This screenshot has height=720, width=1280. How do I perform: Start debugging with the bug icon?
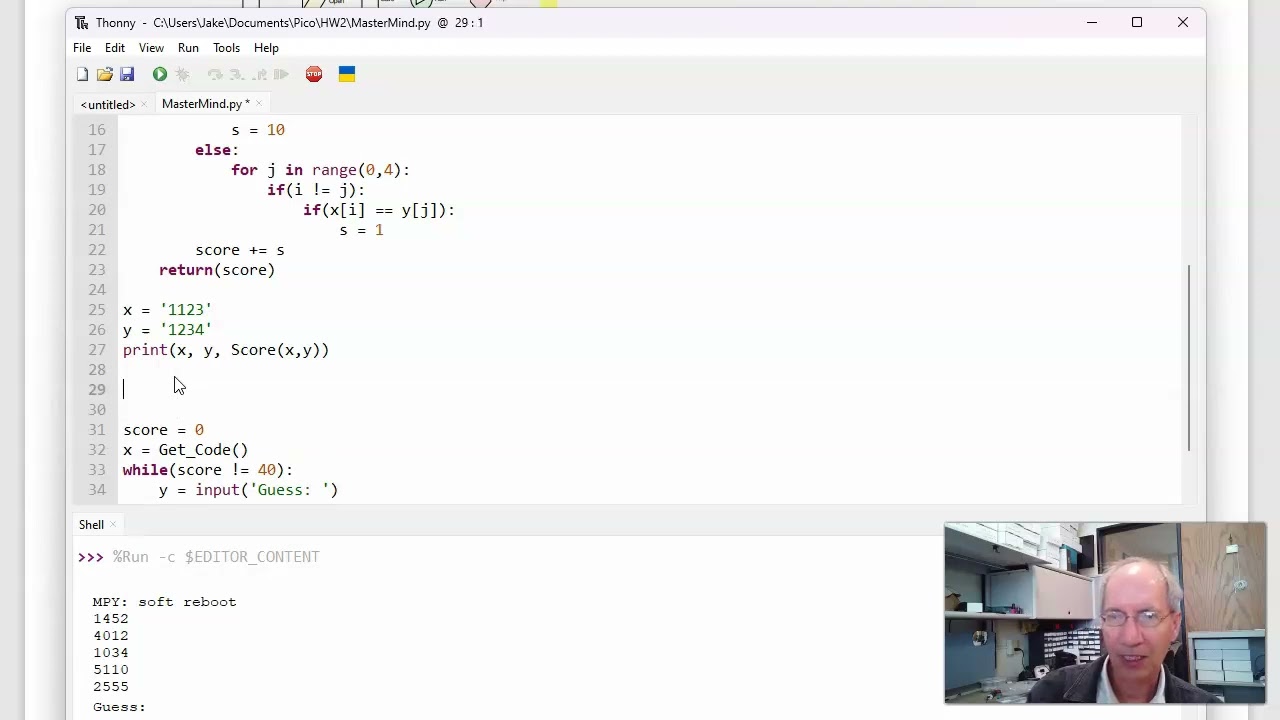[182, 75]
